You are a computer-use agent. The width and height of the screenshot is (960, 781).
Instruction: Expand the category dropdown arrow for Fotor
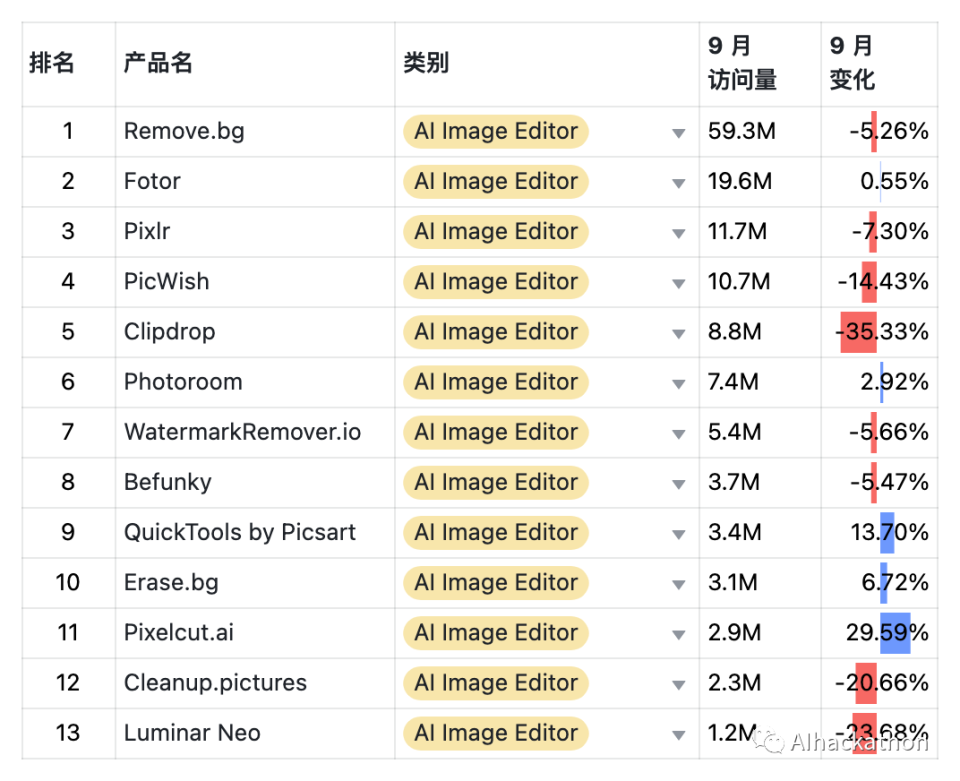point(679,183)
